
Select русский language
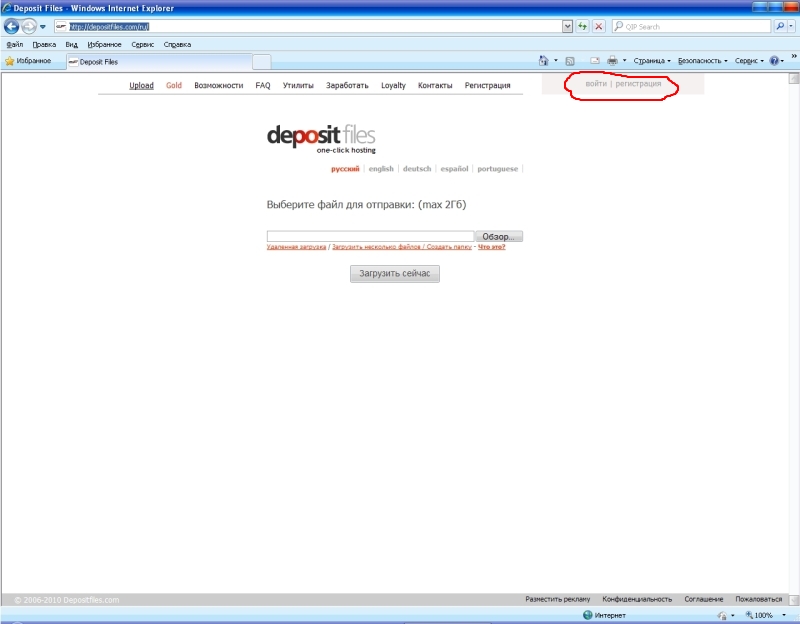(x=345, y=169)
